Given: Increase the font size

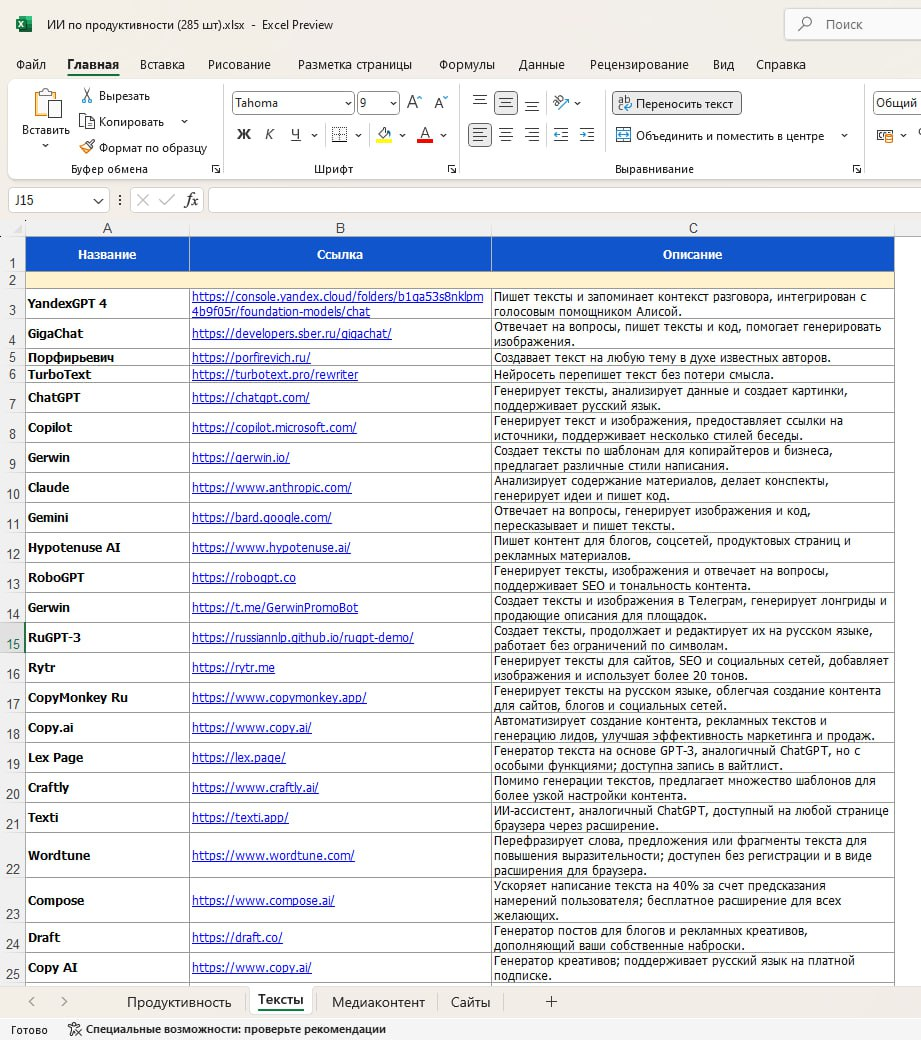Looking at the screenshot, I should [414, 102].
